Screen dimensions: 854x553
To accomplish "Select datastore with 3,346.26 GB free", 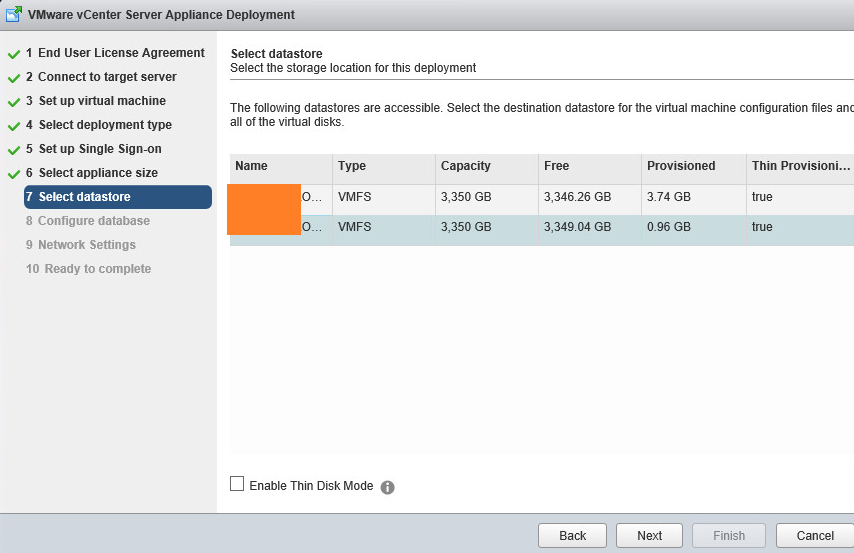I will (542, 197).
